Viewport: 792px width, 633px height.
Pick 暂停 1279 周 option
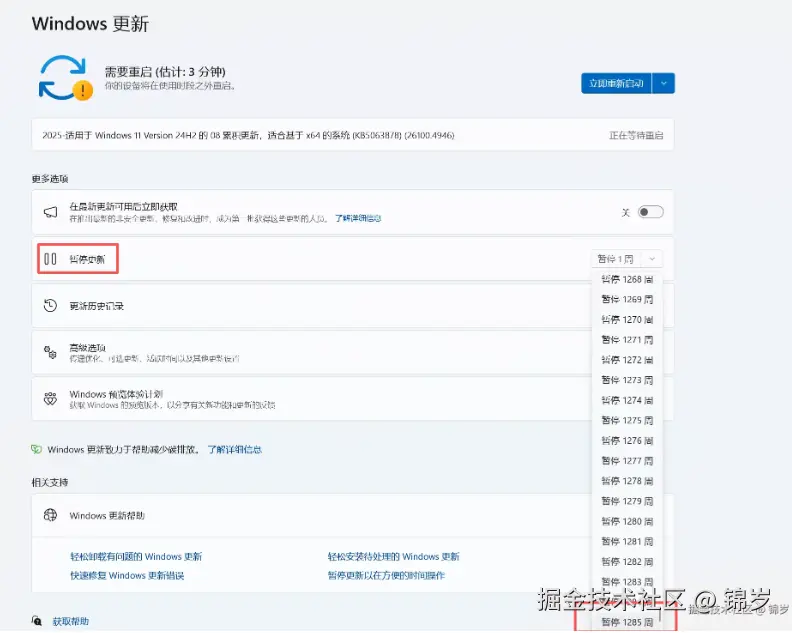(627, 501)
